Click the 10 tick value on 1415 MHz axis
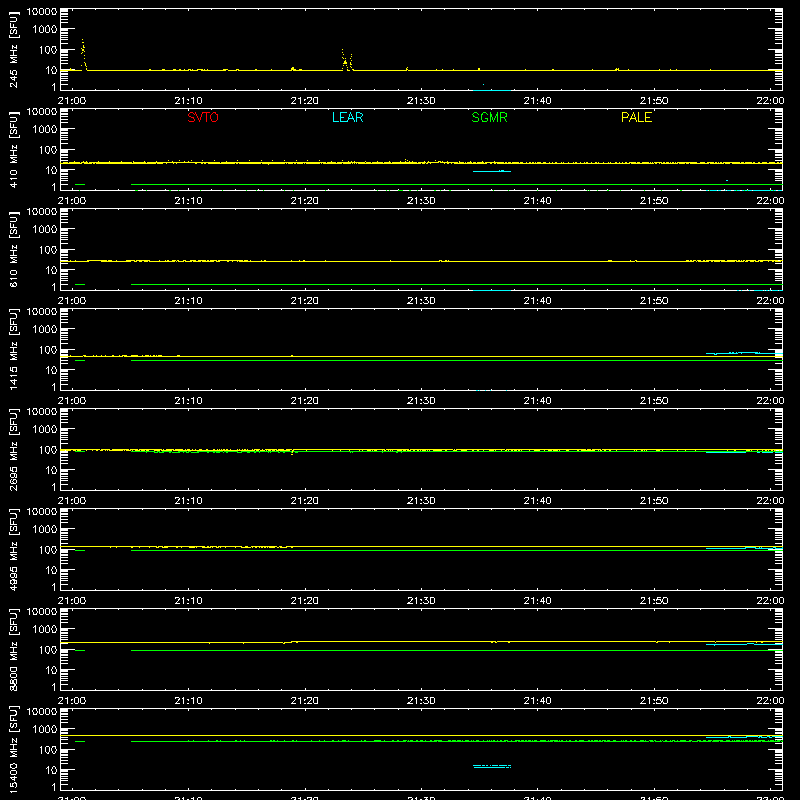Image resolution: width=800 pixels, height=800 pixels. (51, 370)
